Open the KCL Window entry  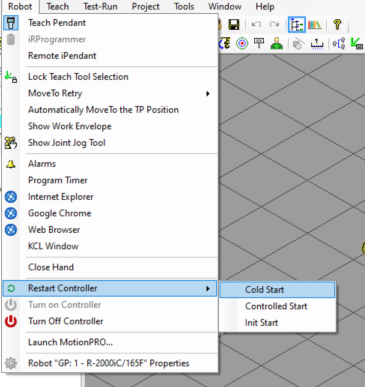[x=109, y=246]
